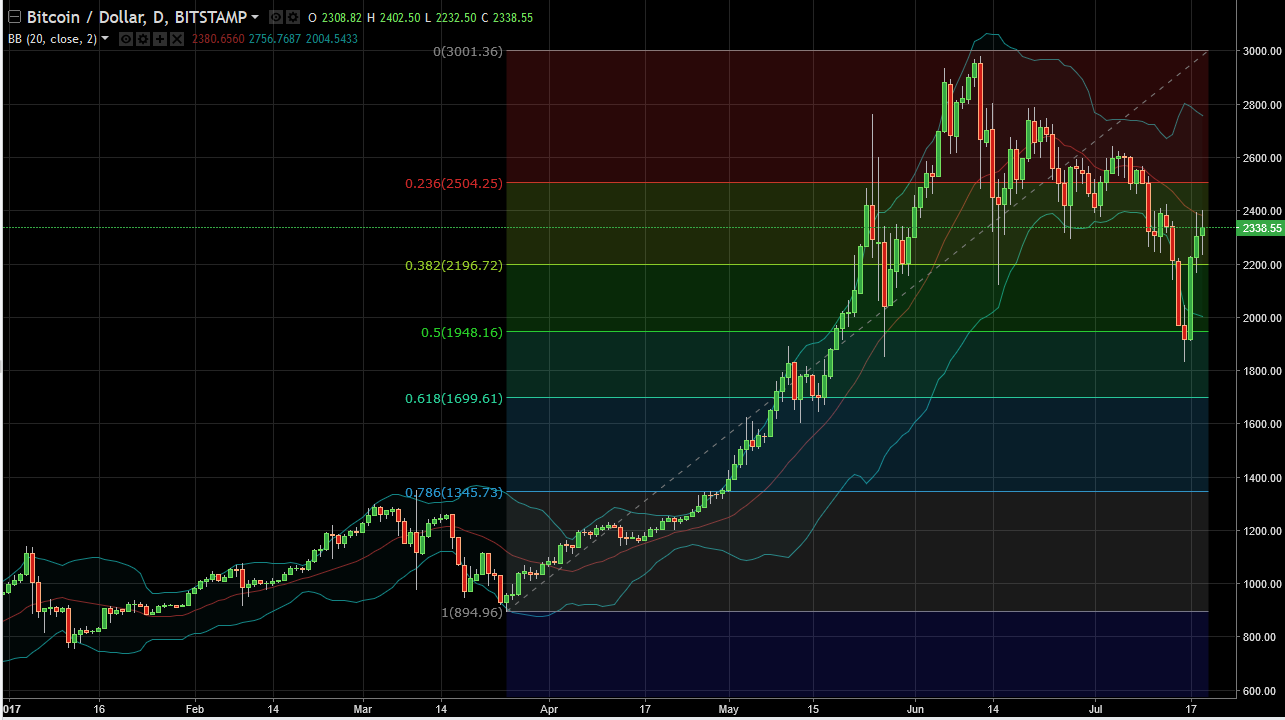Click the 1 (894.96) Fibonacci base label
Viewport: 1285px width, 720px height.
pos(471,611)
